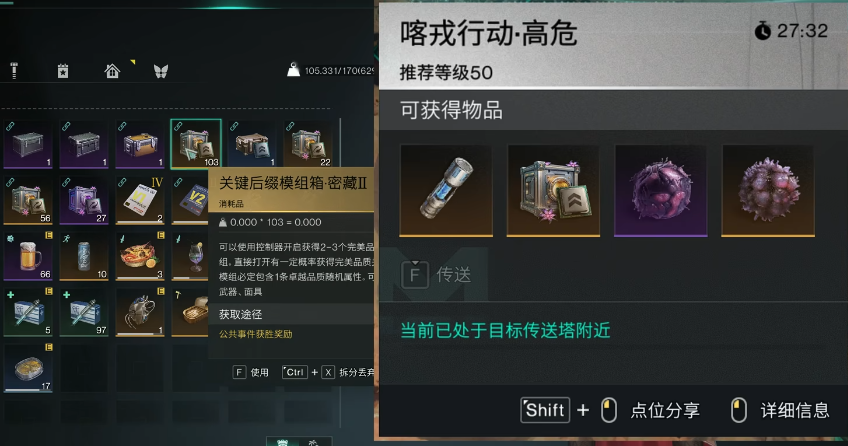
Task: Click the 公共事件获胜奖励 source link
Action: click(255, 334)
